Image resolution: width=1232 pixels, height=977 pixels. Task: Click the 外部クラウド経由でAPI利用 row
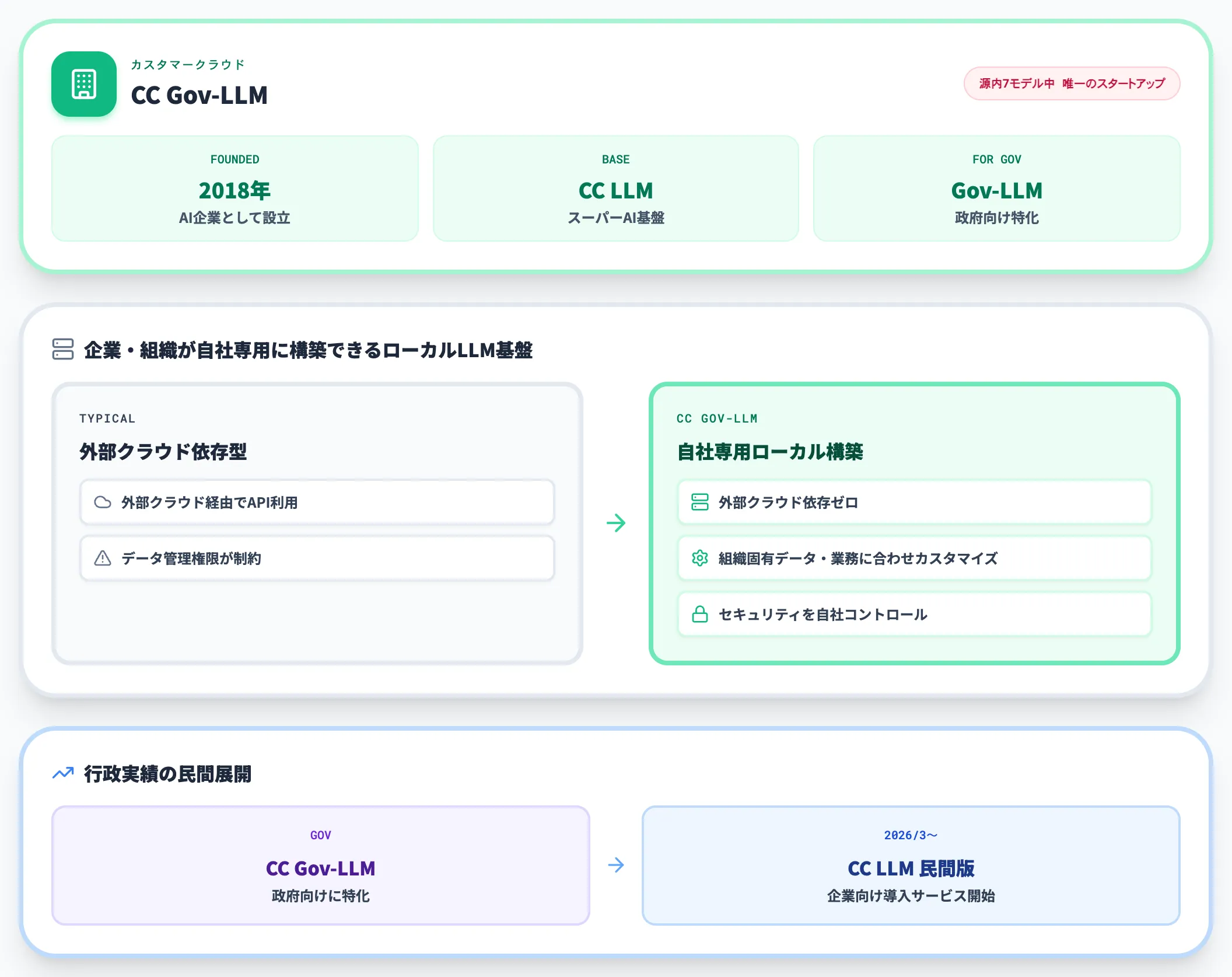pos(317,502)
